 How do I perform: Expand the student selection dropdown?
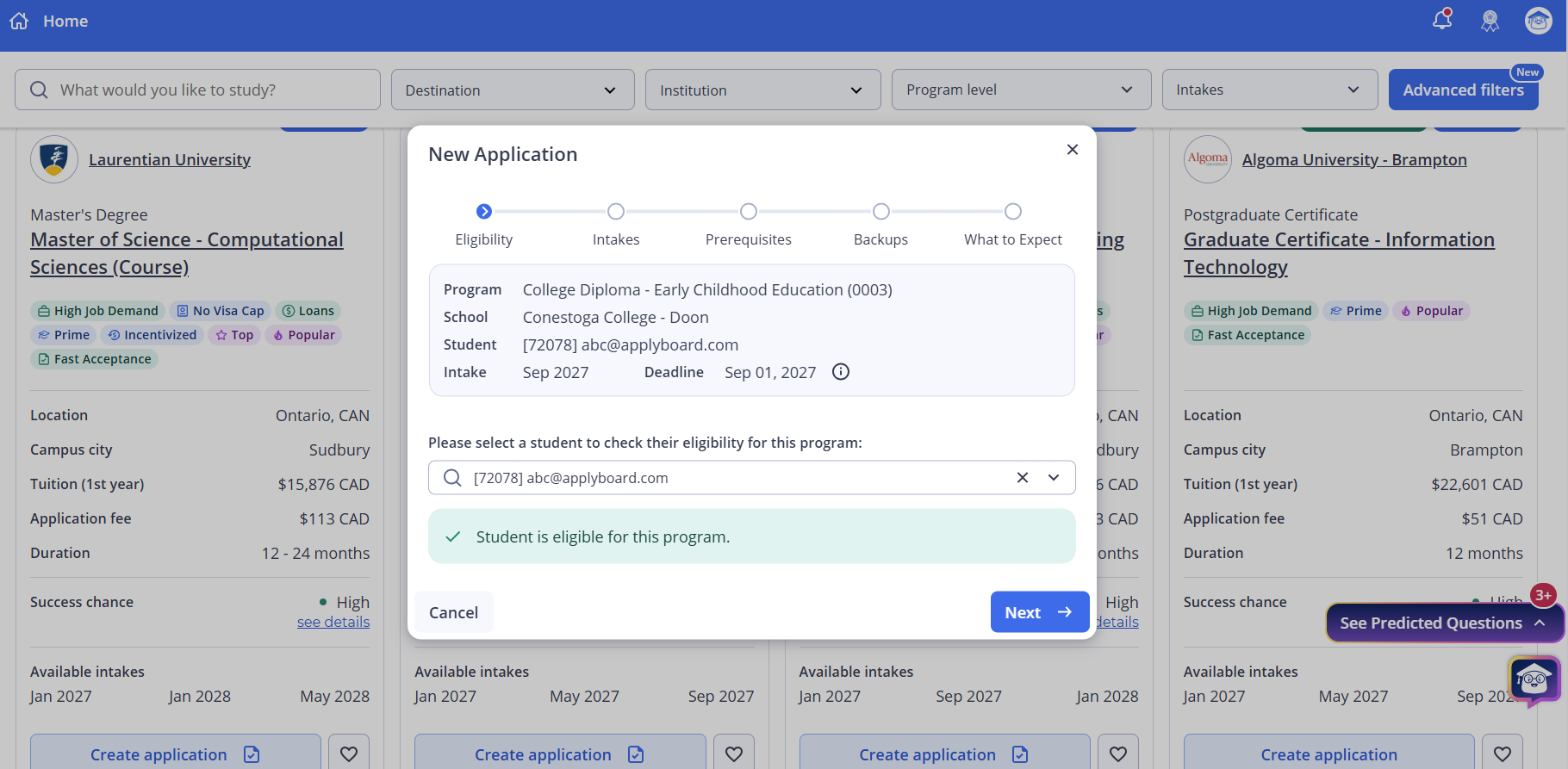1054,478
